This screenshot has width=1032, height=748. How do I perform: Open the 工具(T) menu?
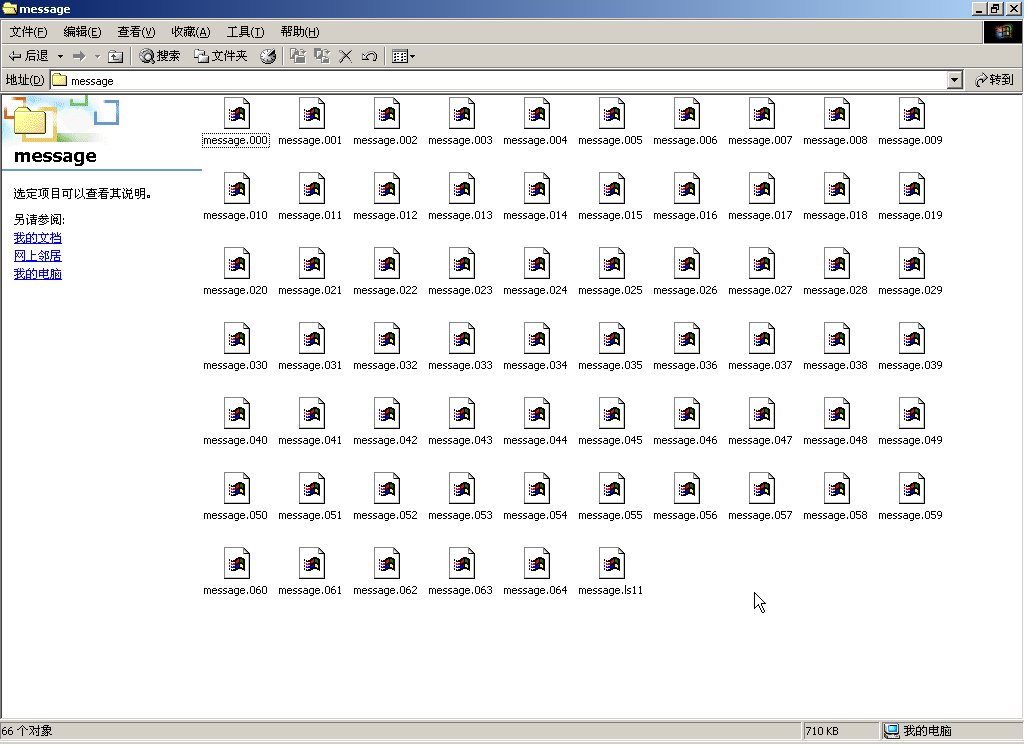(x=245, y=32)
